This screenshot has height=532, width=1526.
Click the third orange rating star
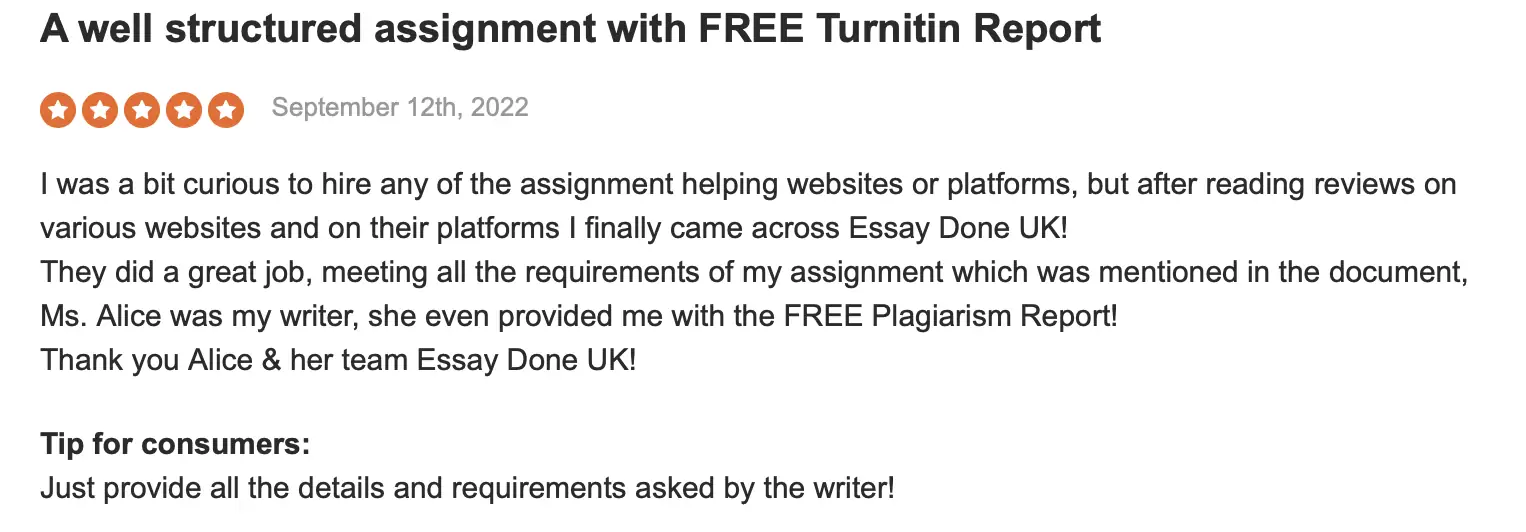(x=142, y=110)
